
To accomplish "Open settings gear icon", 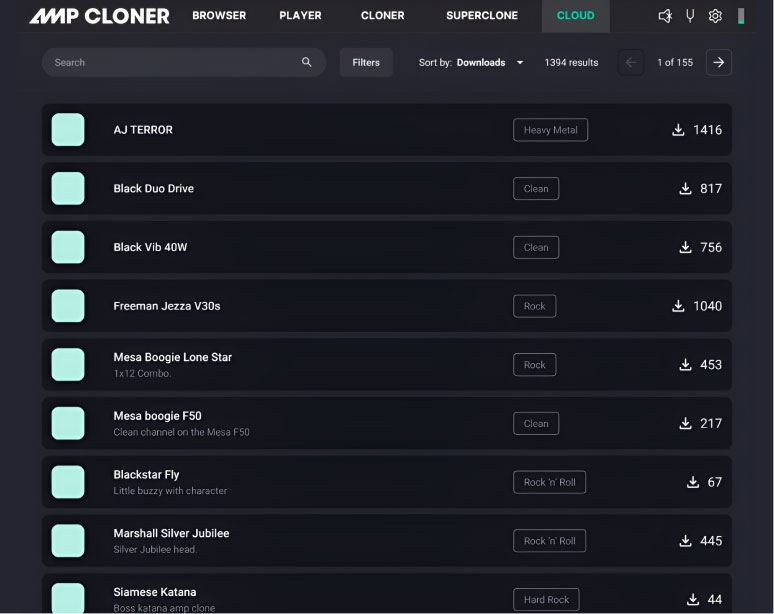I will coord(715,16).
